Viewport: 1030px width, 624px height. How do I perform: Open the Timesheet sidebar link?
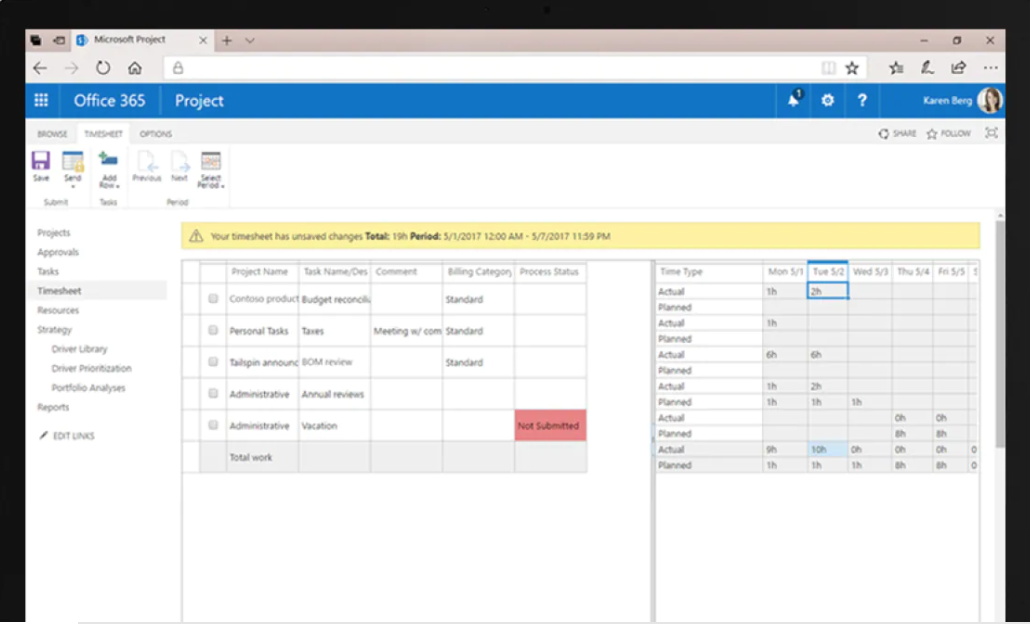(x=59, y=291)
